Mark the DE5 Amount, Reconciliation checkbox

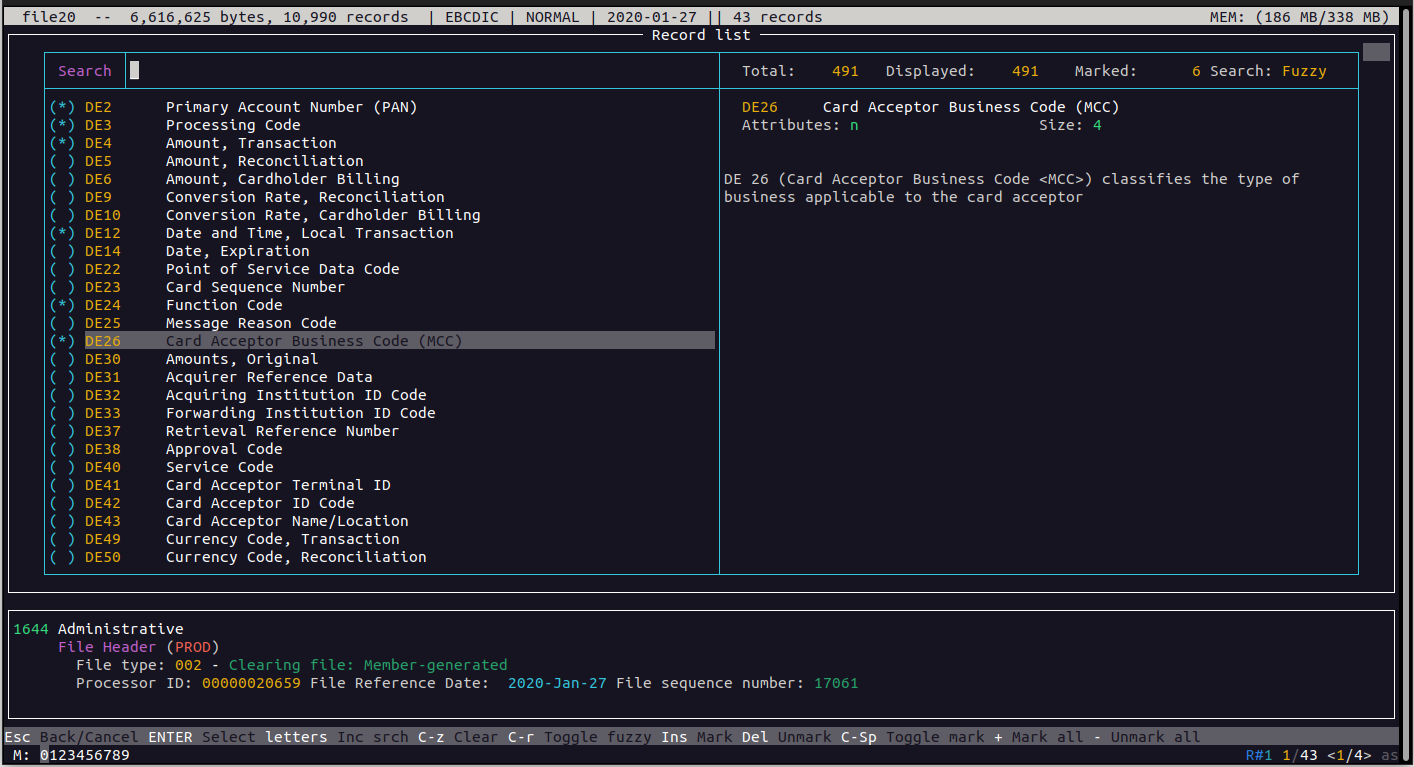[62, 161]
